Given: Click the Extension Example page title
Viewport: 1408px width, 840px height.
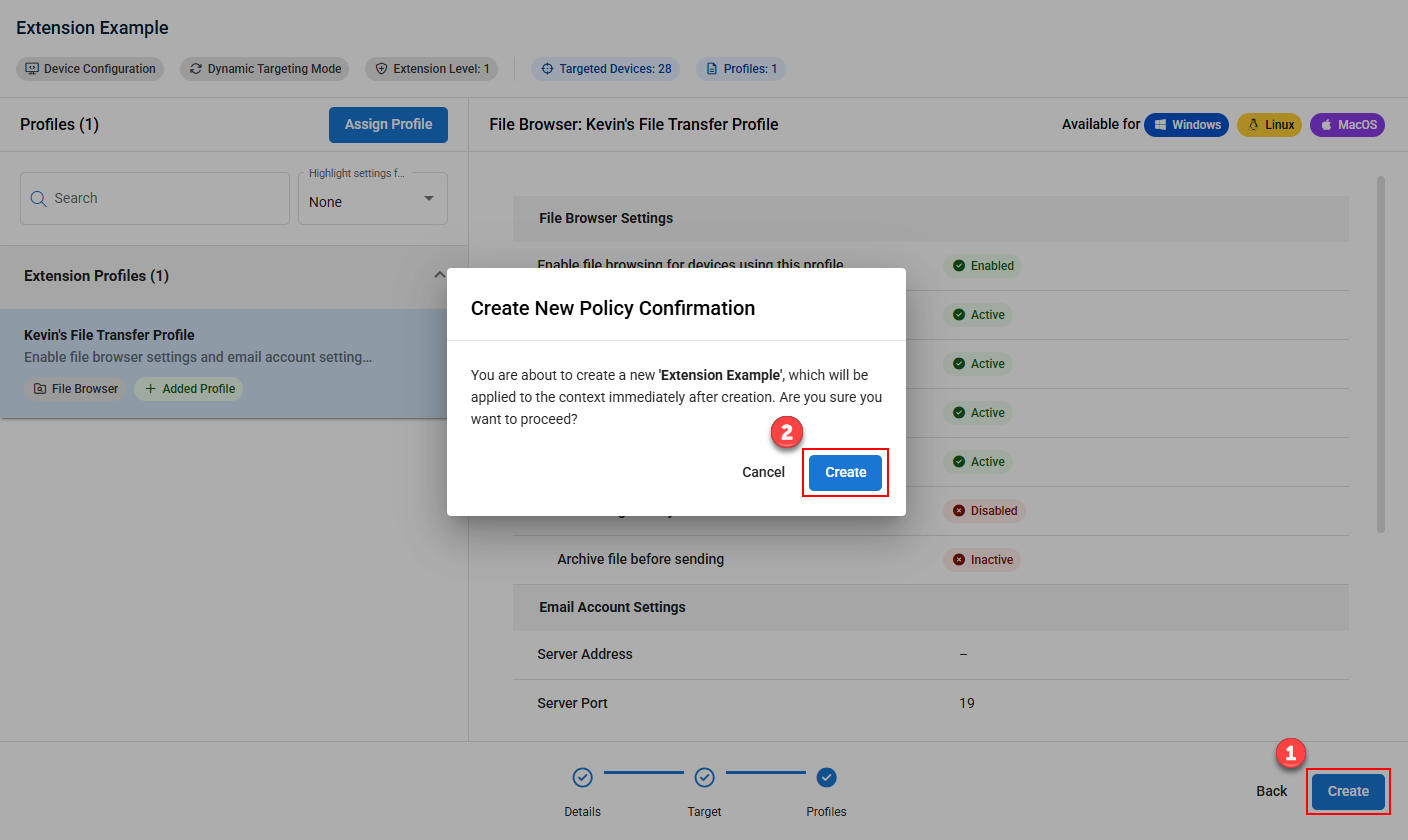Looking at the screenshot, I should pos(92,28).
